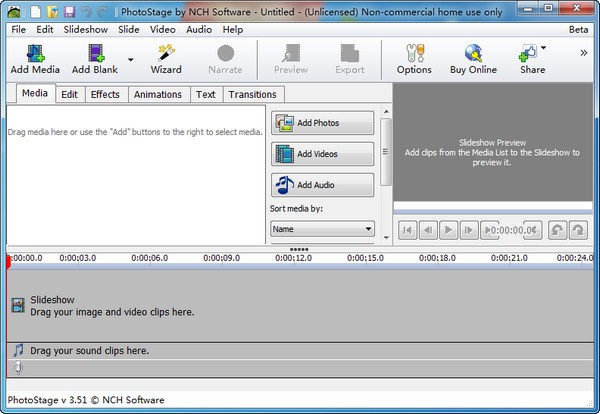Click the media panel scroll down arrow

click(x=386, y=238)
